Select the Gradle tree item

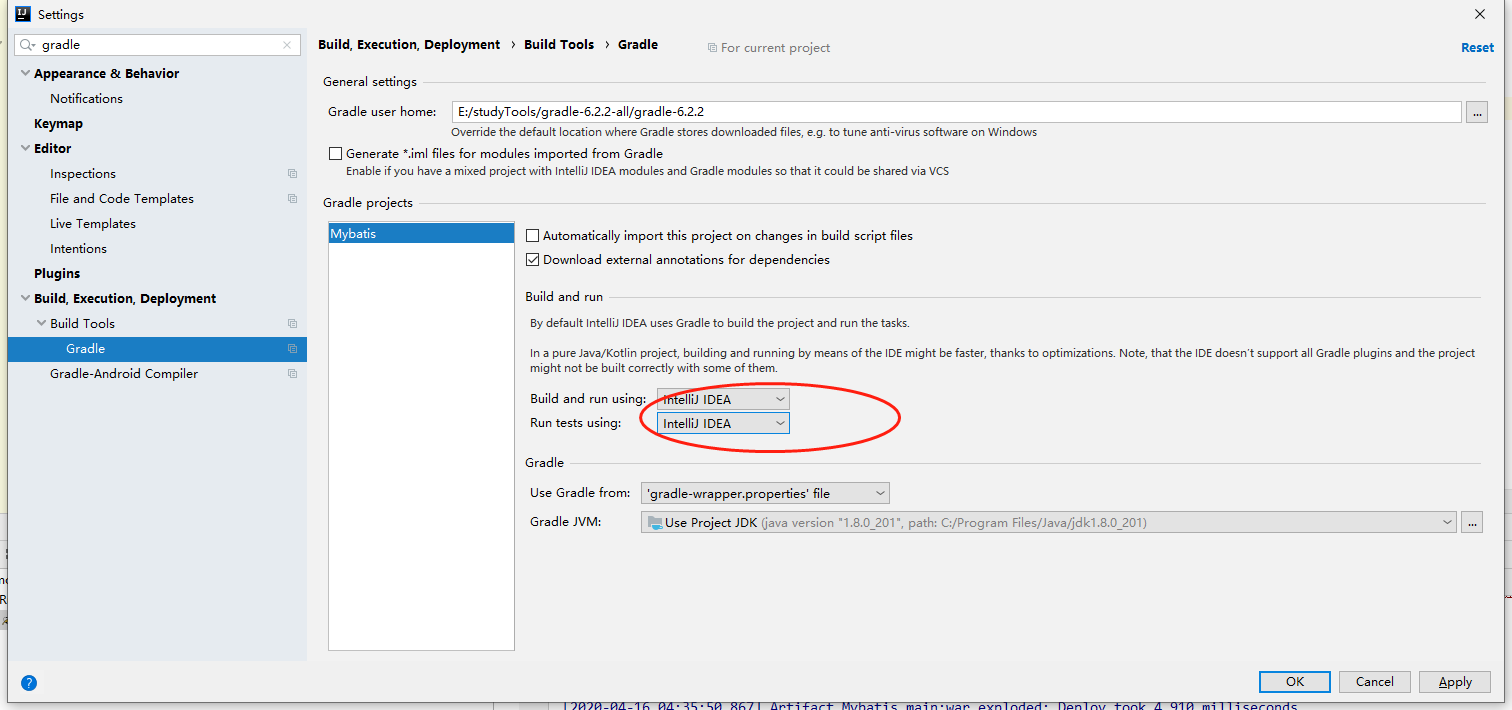[157, 349]
